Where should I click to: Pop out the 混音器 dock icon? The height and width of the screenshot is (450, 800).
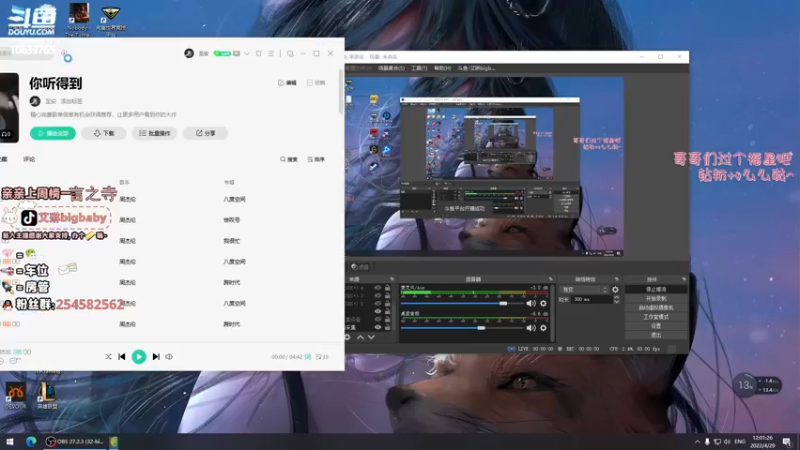pos(551,279)
